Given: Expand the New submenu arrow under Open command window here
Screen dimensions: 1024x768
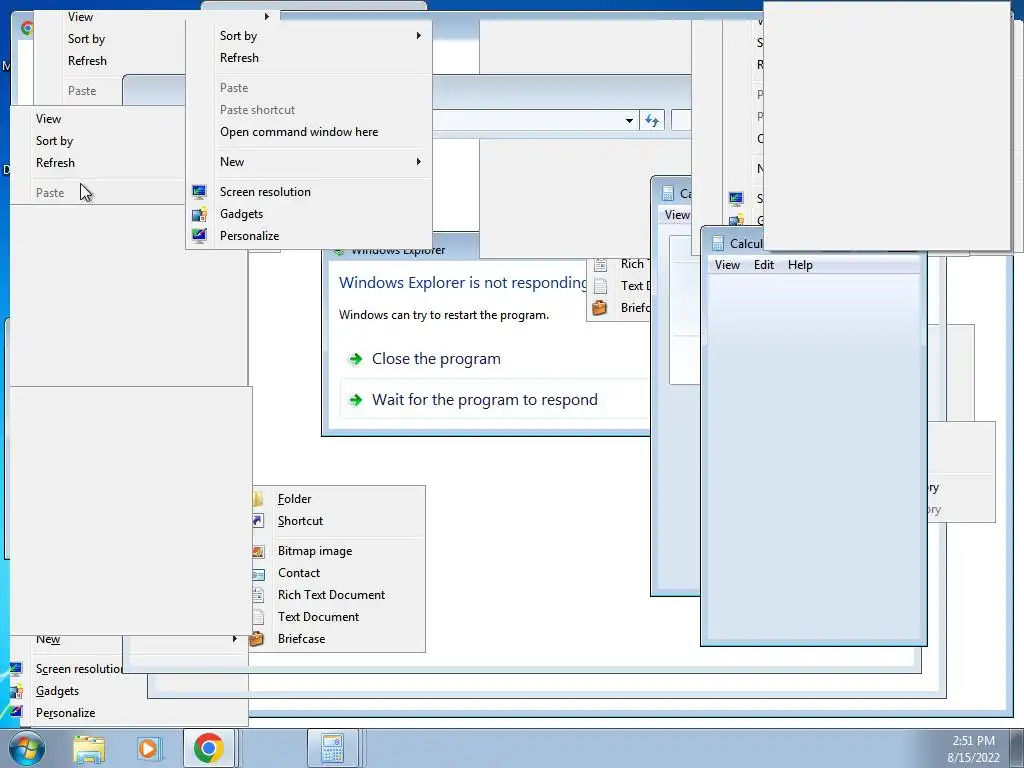Looking at the screenshot, I should tap(419, 161).
